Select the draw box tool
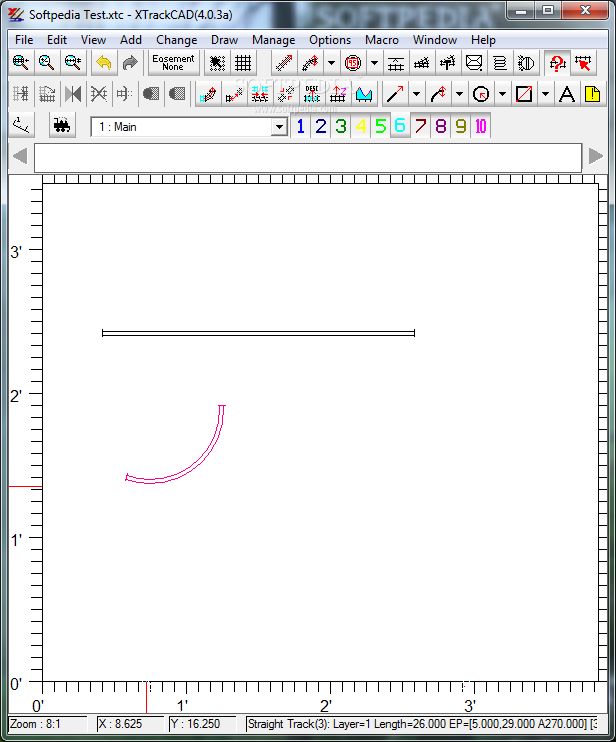This screenshot has height=742, width=616. 524,94
